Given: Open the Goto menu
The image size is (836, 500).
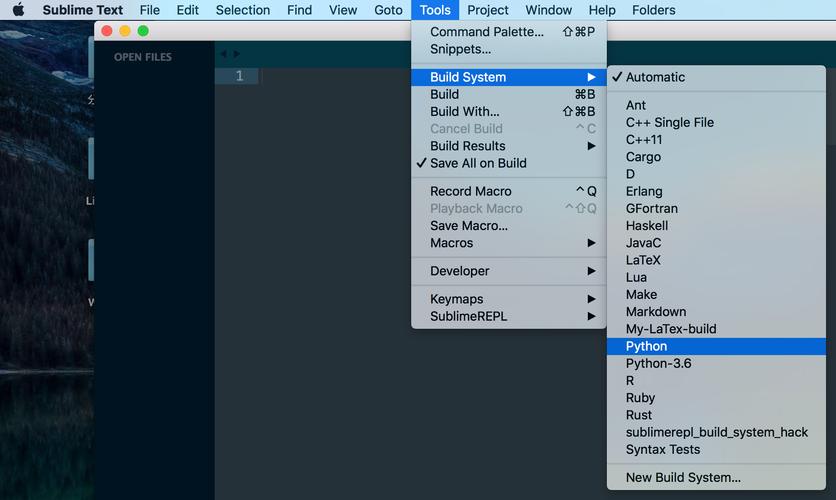Looking at the screenshot, I should [388, 10].
